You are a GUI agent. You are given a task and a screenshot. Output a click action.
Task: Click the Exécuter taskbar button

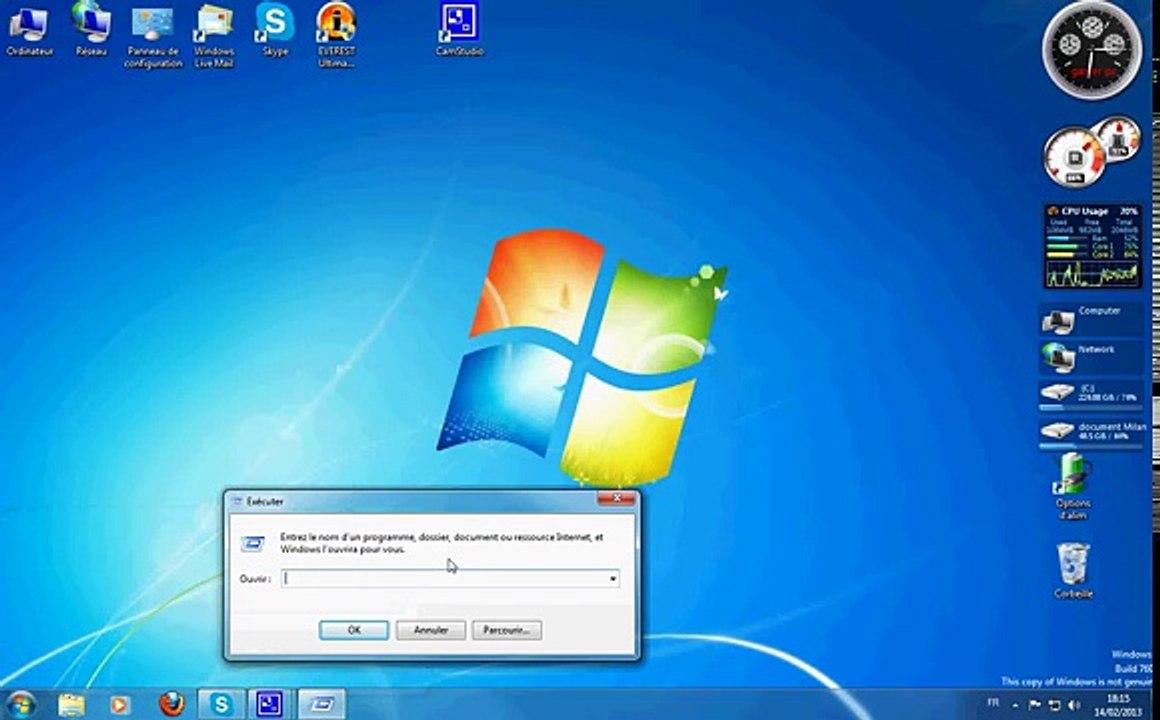point(321,704)
